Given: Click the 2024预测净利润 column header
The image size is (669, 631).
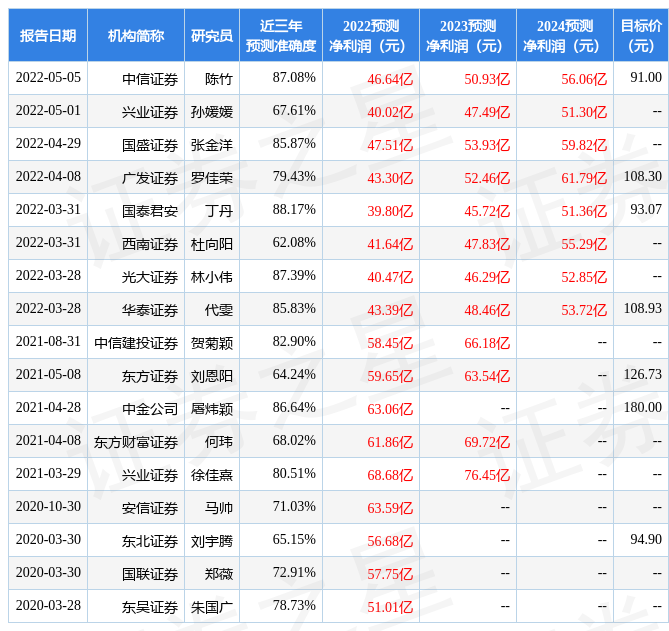Looking at the screenshot, I should [564, 35].
